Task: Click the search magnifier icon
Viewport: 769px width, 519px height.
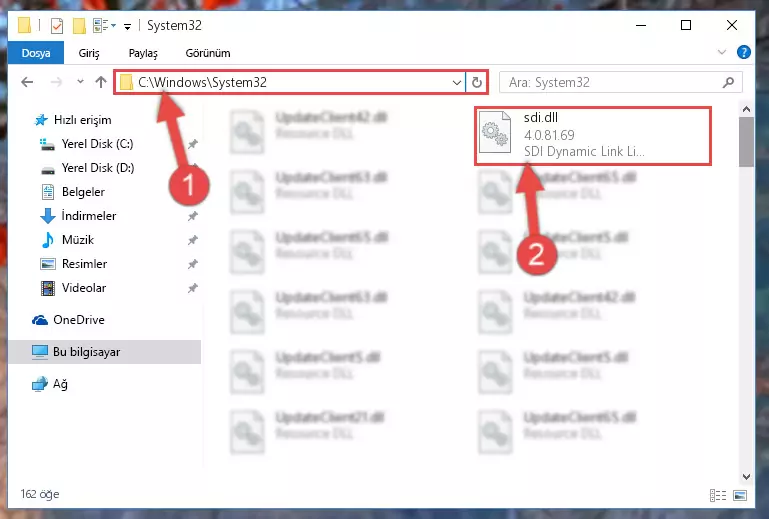Action: [x=728, y=82]
